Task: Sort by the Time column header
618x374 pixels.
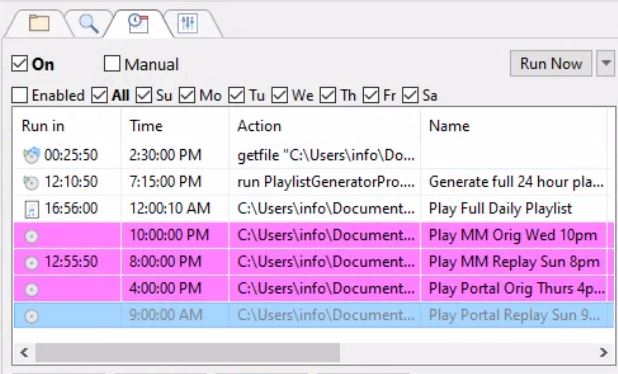Action: click(175, 126)
